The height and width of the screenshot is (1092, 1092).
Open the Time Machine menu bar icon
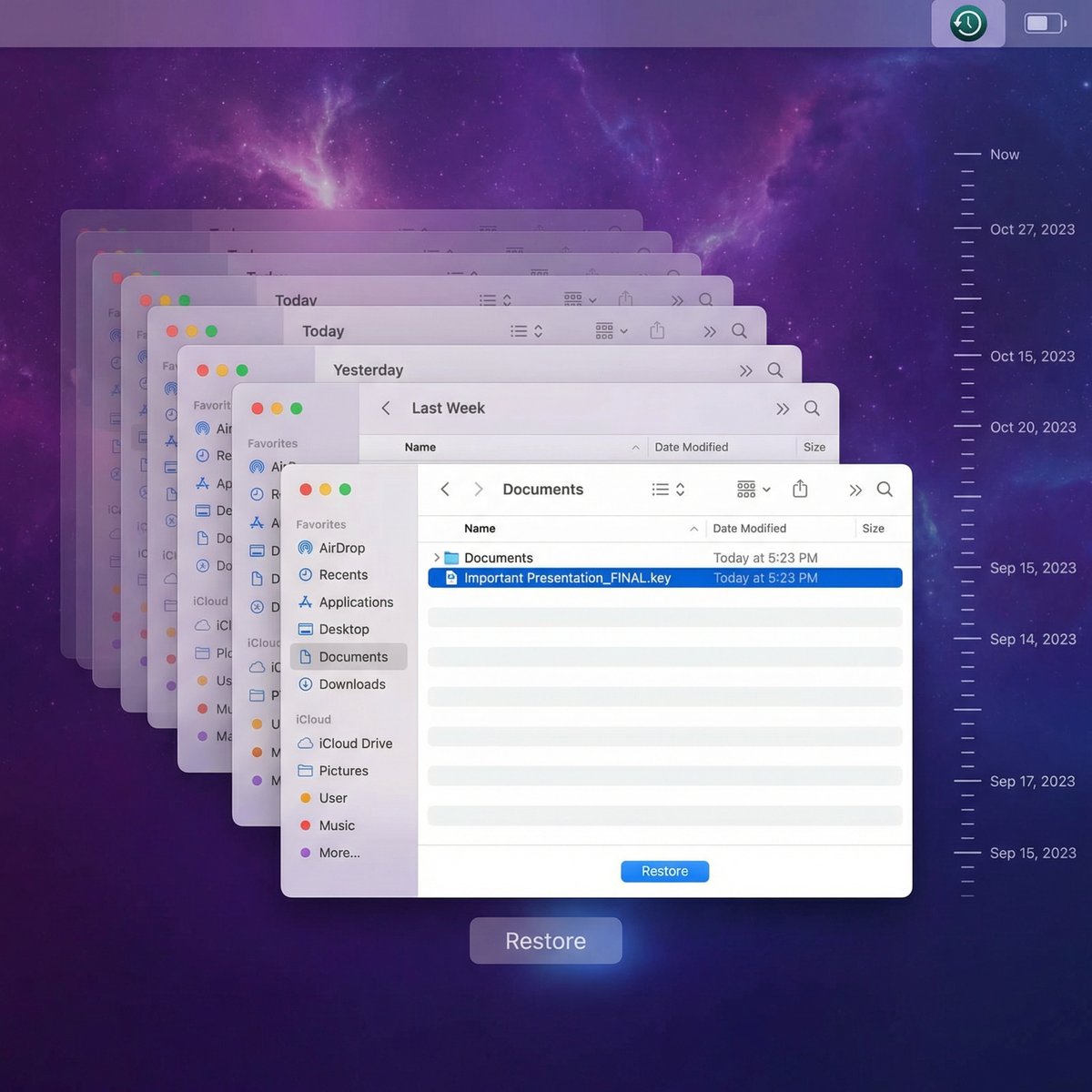967,24
